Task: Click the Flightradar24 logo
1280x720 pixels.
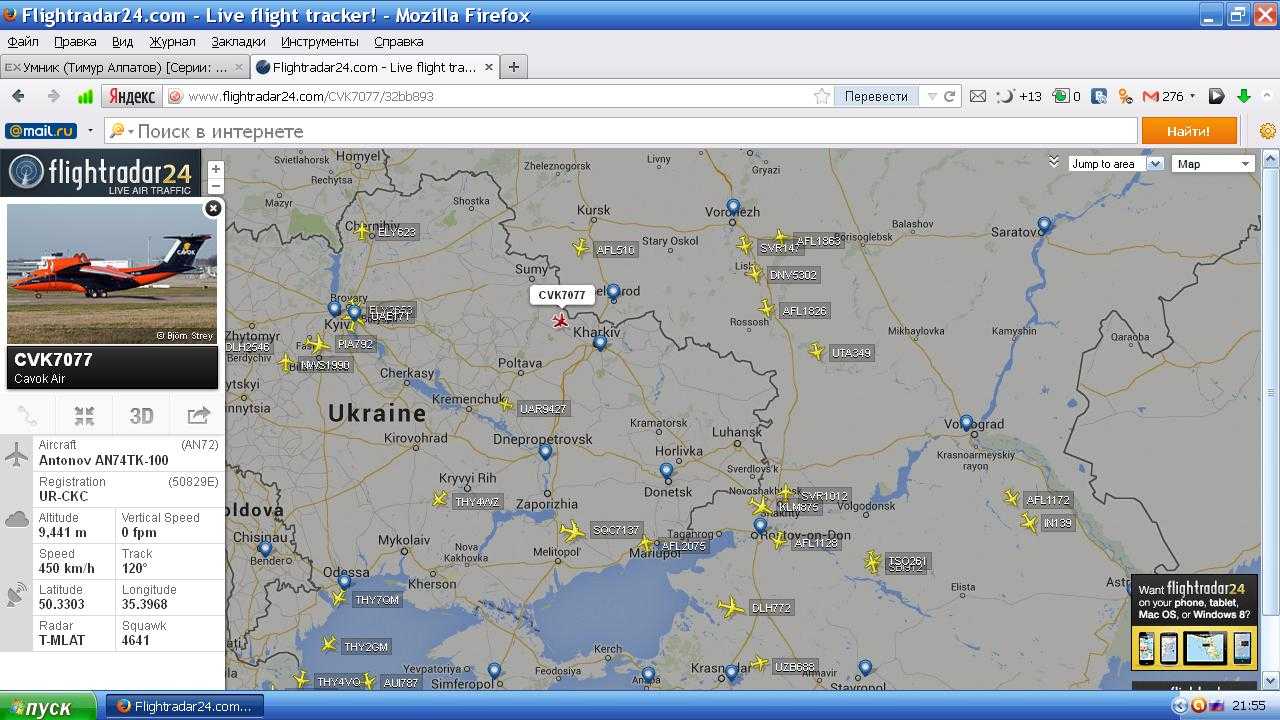Action: pyautogui.click(x=100, y=173)
